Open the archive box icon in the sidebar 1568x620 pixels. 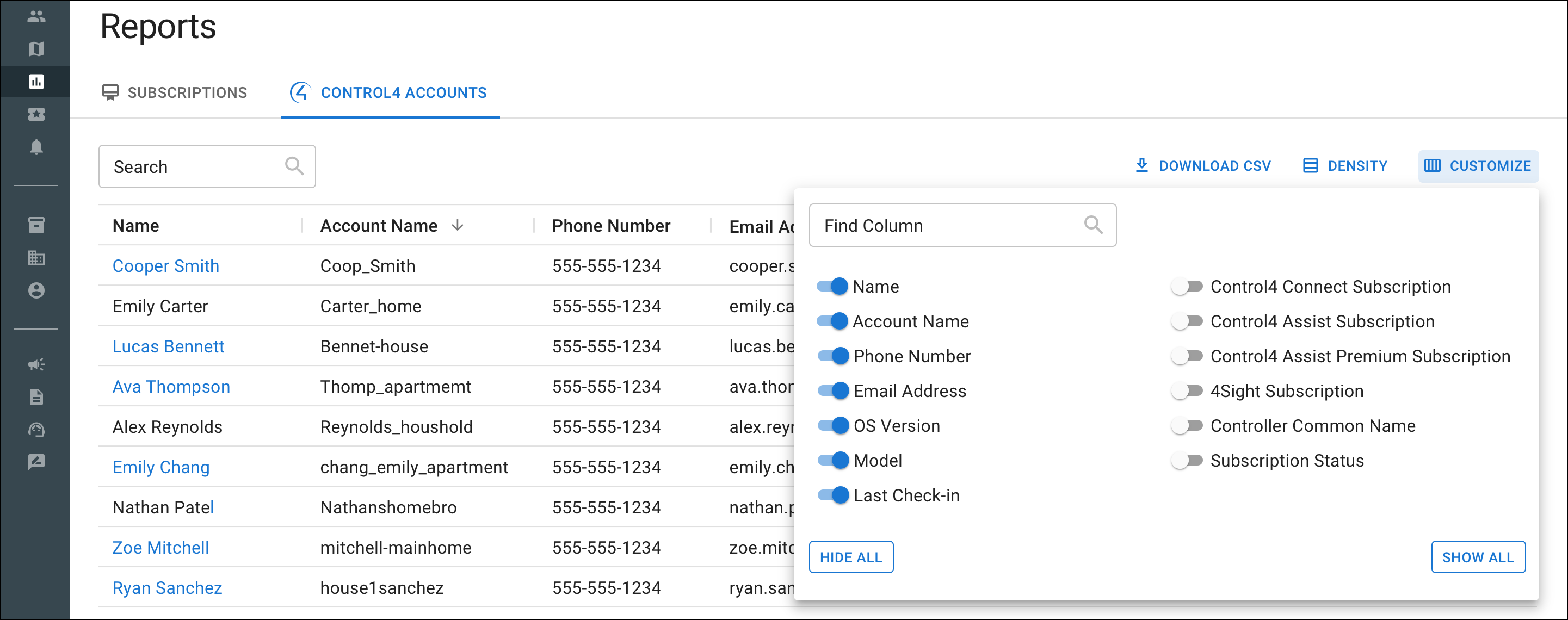tap(36, 225)
